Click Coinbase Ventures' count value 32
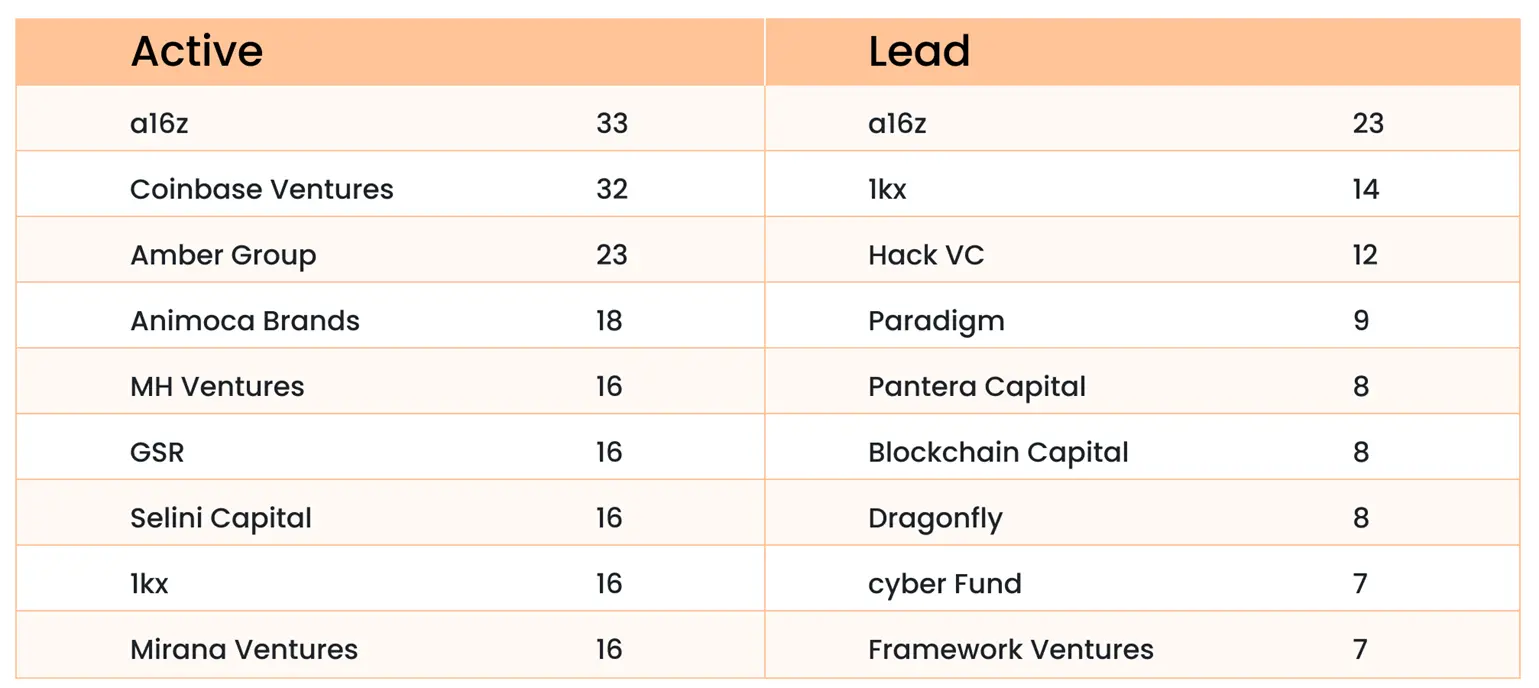The image size is (1539, 688). pyautogui.click(x=612, y=189)
